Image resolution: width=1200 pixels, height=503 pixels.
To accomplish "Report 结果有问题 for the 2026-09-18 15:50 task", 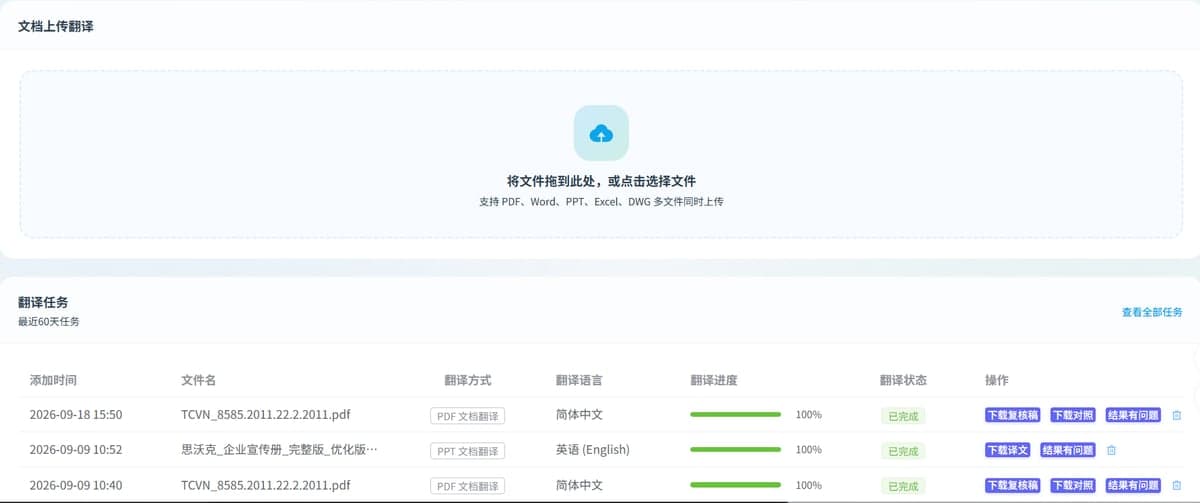I will (x=1134, y=415).
